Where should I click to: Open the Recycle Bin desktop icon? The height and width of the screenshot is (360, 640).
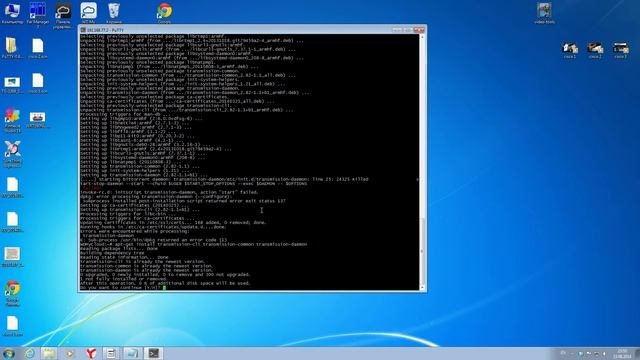(x=114, y=13)
